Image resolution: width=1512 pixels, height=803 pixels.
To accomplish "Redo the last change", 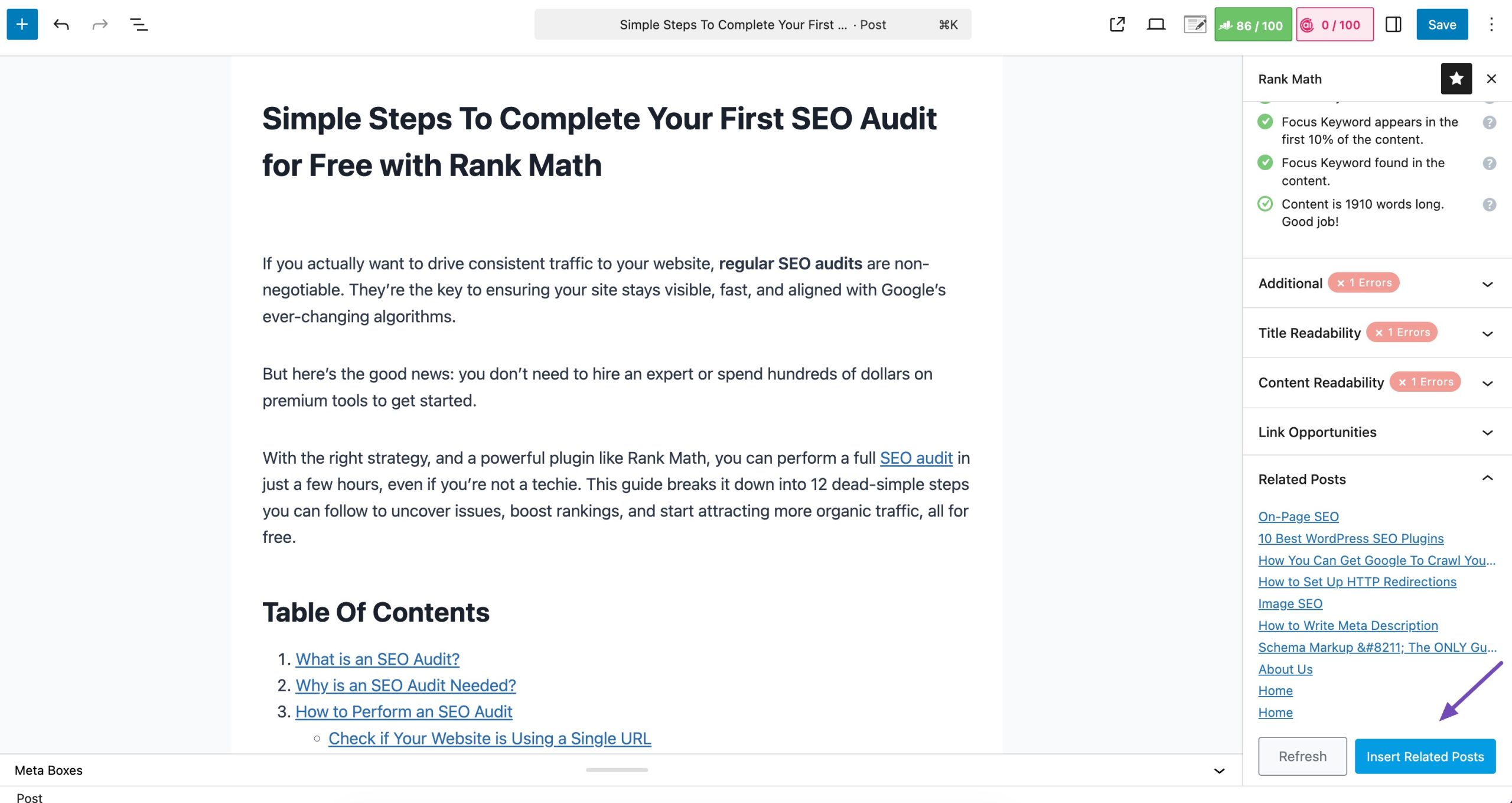I will [x=99, y=24].
